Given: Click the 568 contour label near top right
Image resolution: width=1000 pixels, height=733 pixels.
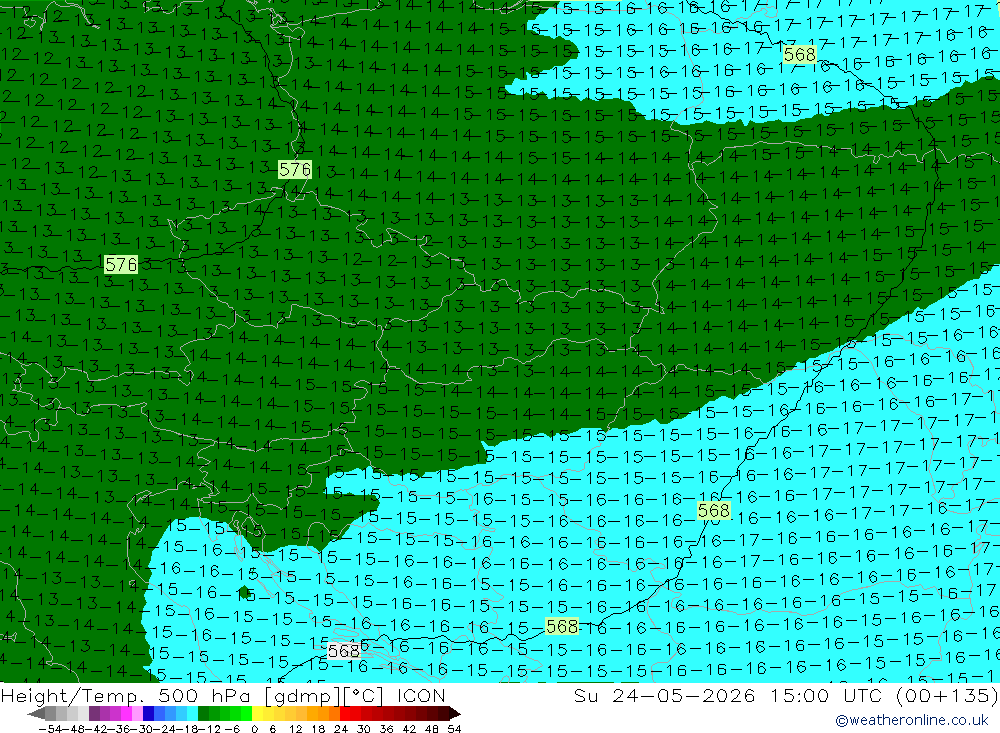Looking at the screenshot, I should pos(799,55).
